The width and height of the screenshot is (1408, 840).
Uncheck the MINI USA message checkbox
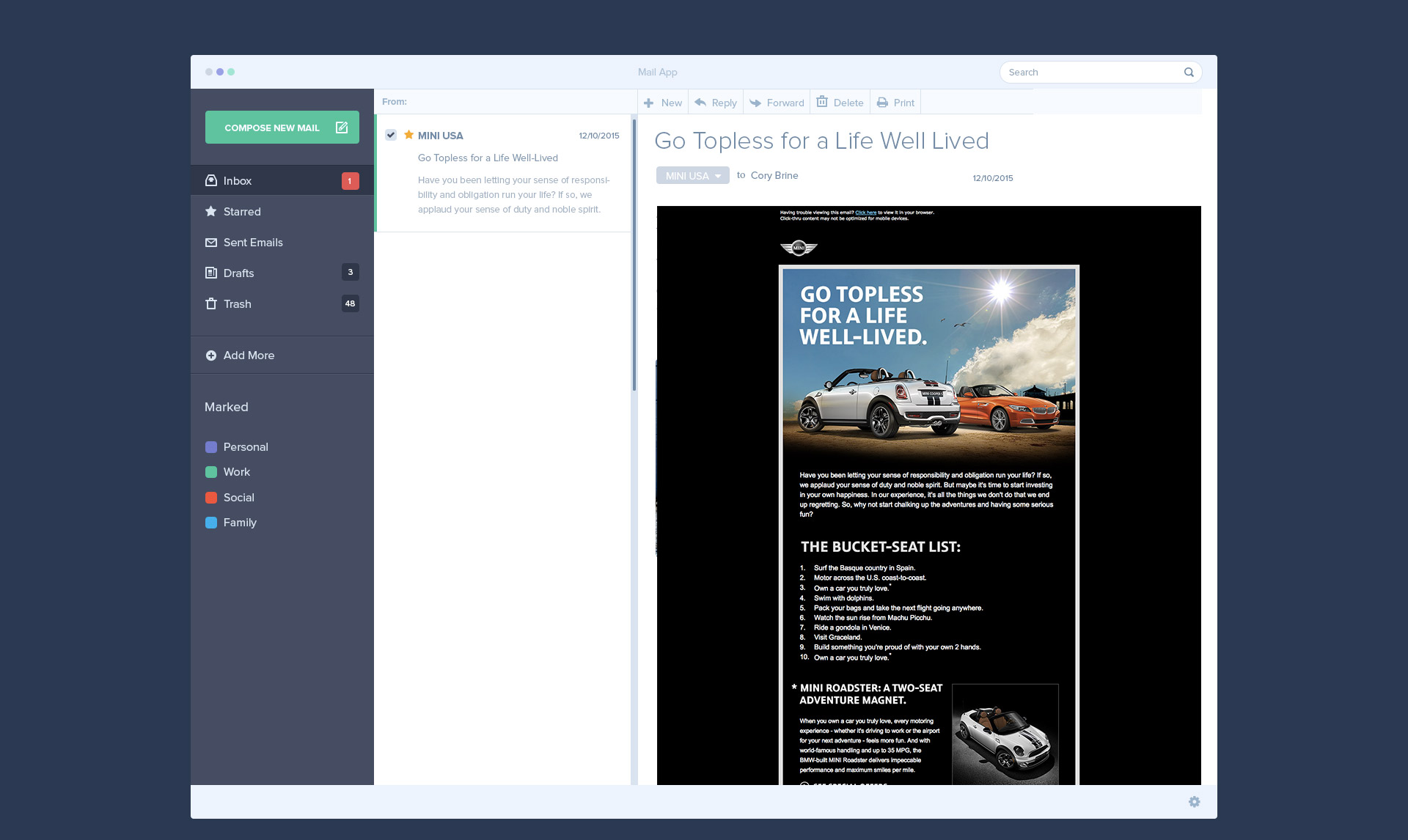(x=391, y=135)
